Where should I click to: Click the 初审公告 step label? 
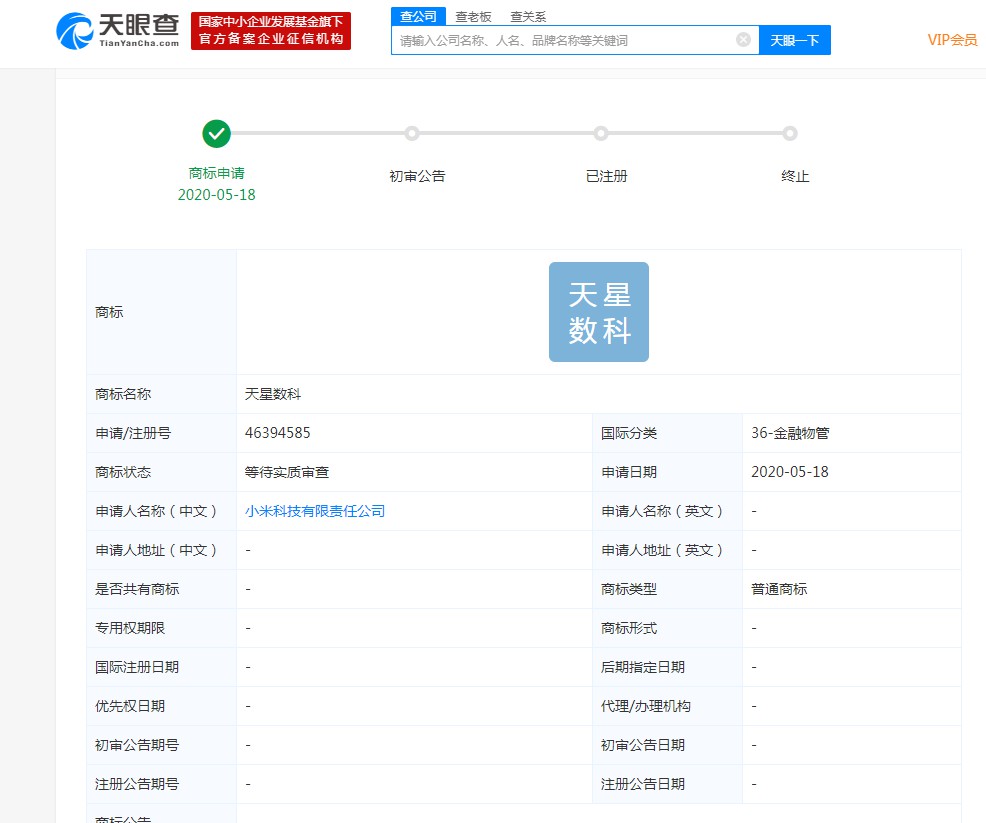click(x=417, y=176)
